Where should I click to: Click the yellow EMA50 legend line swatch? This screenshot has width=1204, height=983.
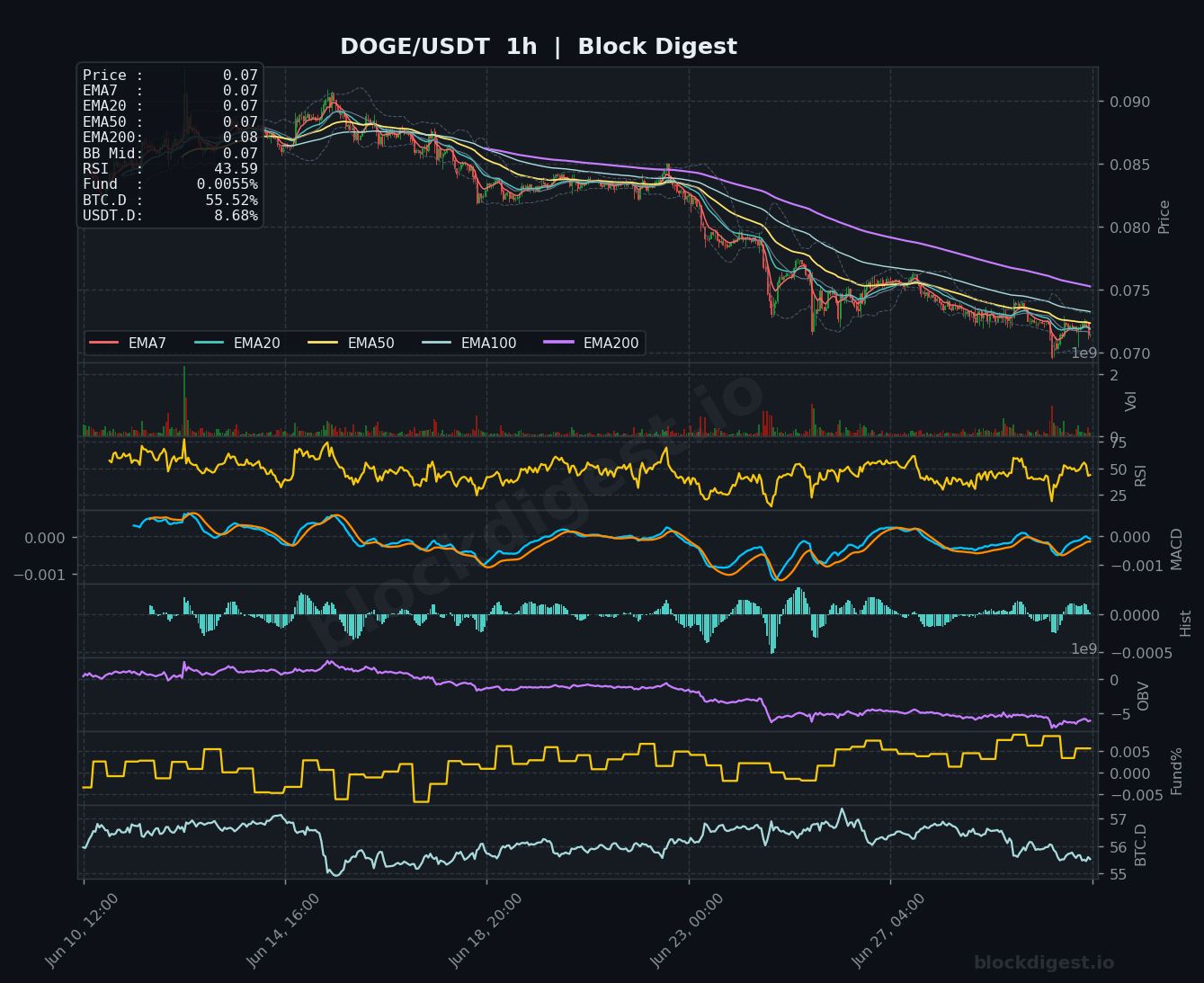[x=323, y=343]
